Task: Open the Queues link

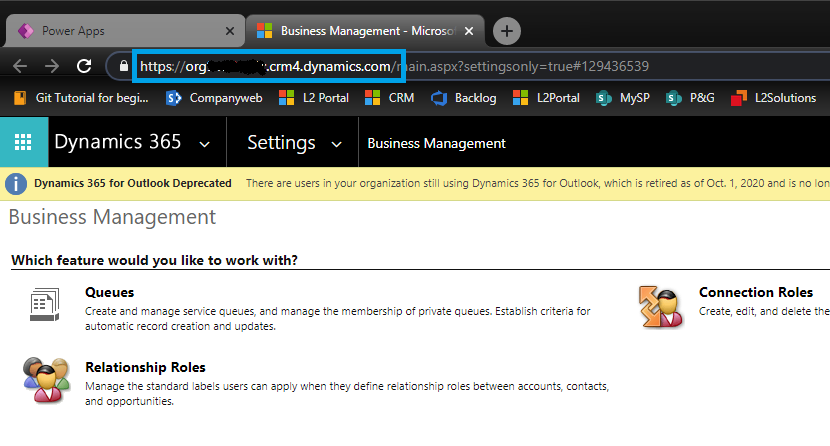Action: click(110, 293)
